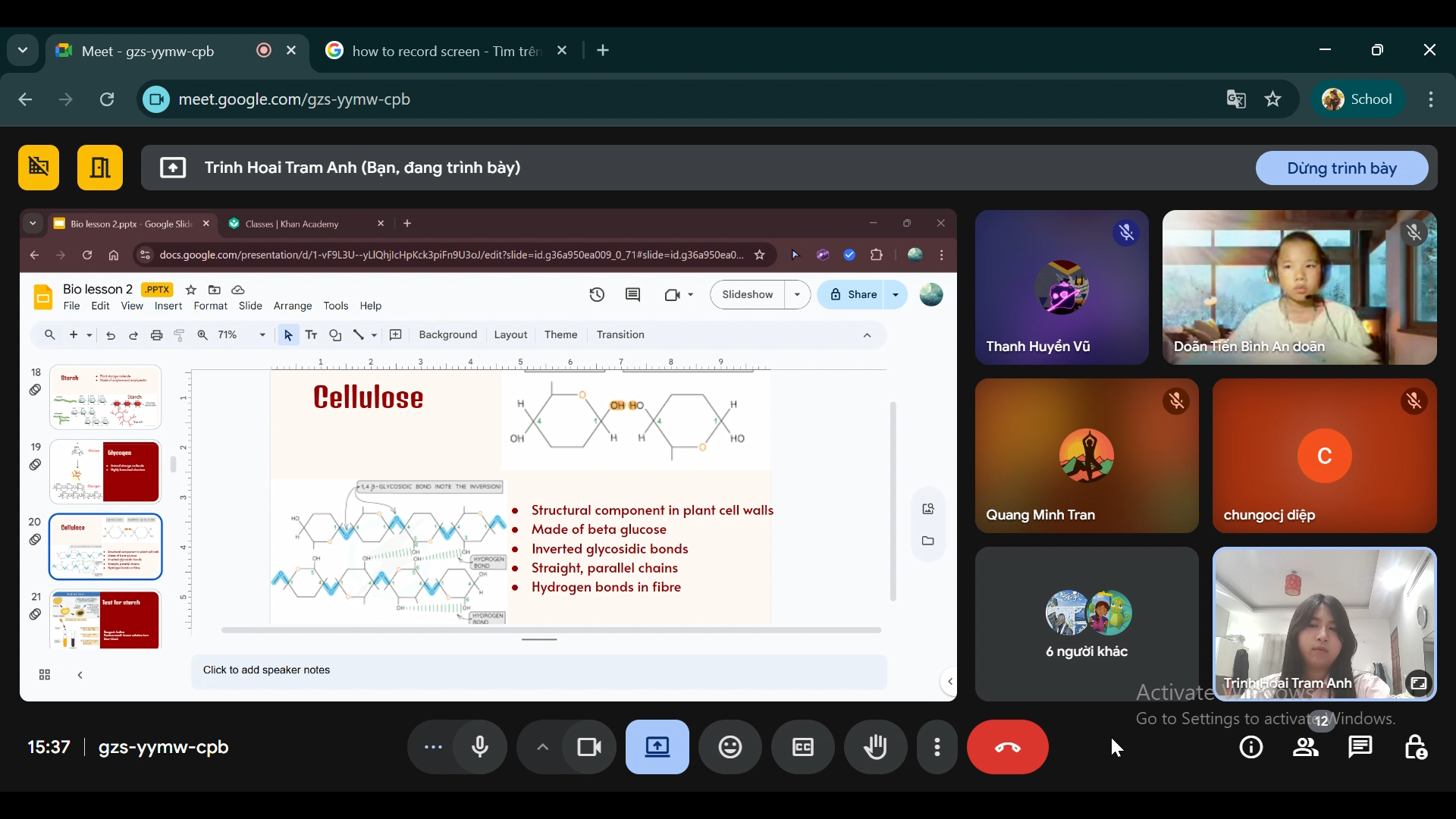This screenshot has width=1456, height=819.
Task: Toggle self-view picture-in-picture on Trinh Hoai Tram Anh tile
Action: click(x=1418, y=682)
